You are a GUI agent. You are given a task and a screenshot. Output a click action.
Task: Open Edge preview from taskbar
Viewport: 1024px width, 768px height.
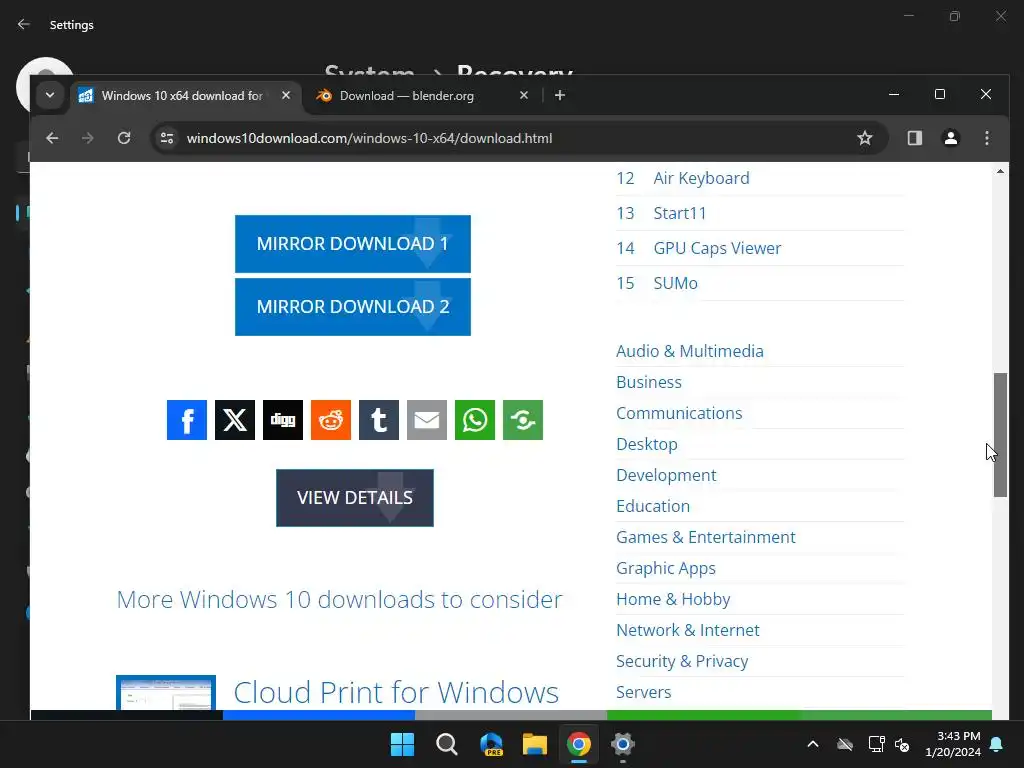(491, 744)
